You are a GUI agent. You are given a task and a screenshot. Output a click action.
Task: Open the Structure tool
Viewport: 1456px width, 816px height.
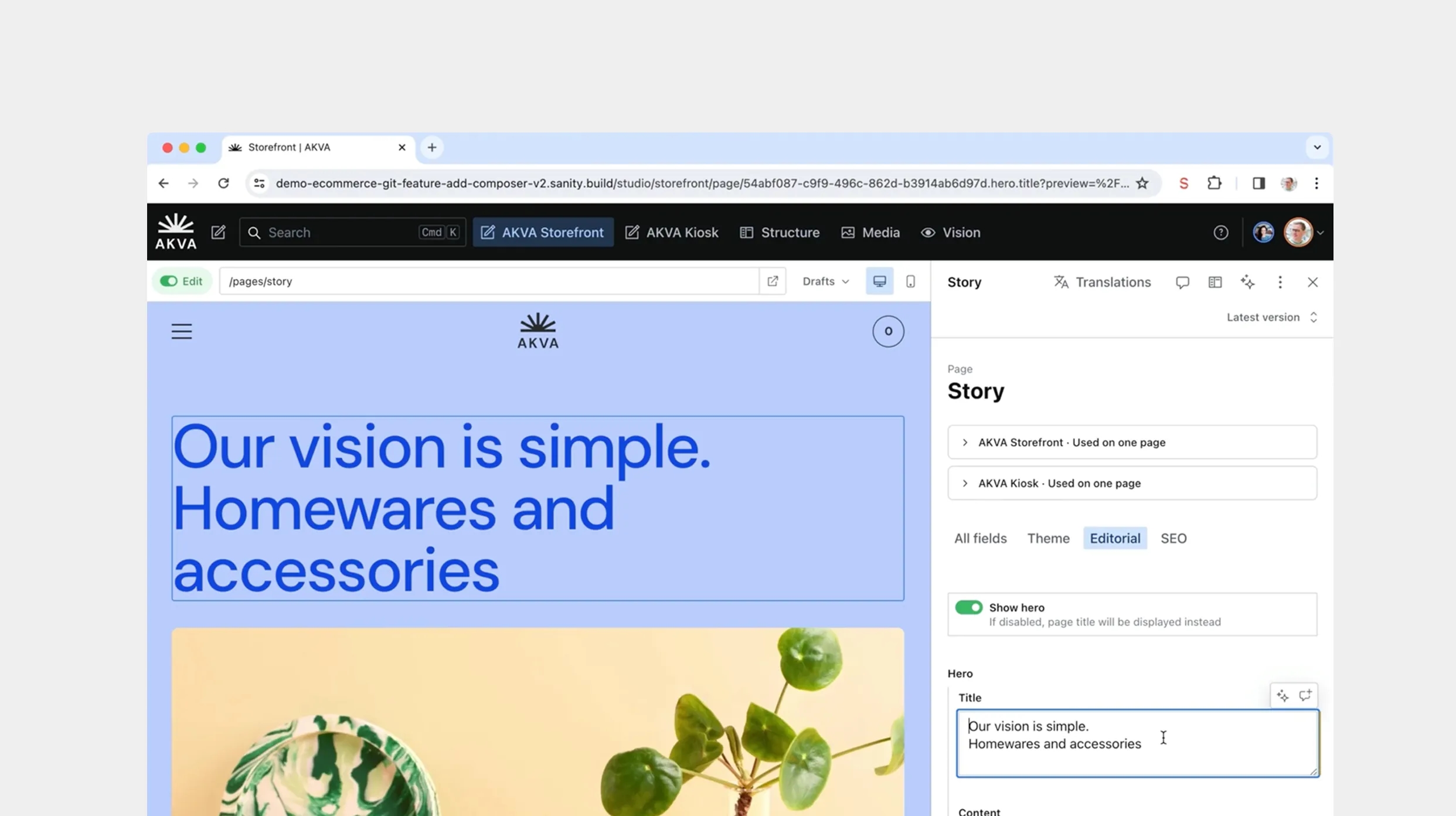[780, 232]
